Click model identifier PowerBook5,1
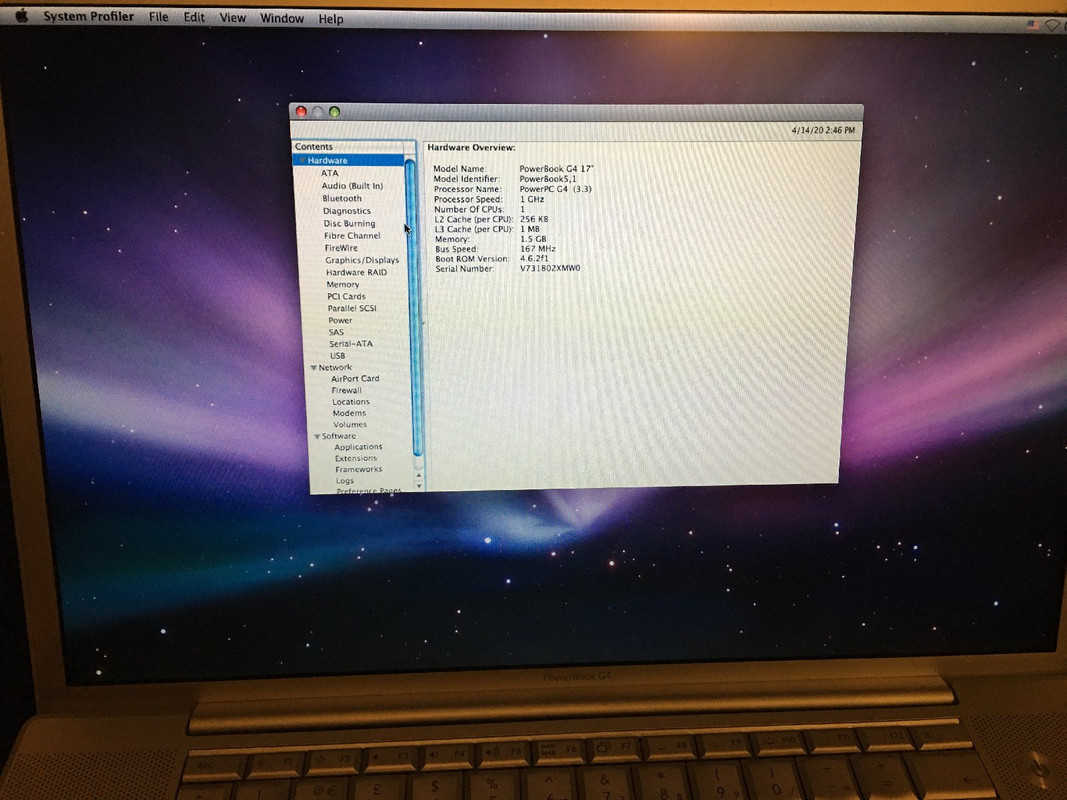 click(x=548, y=179)
